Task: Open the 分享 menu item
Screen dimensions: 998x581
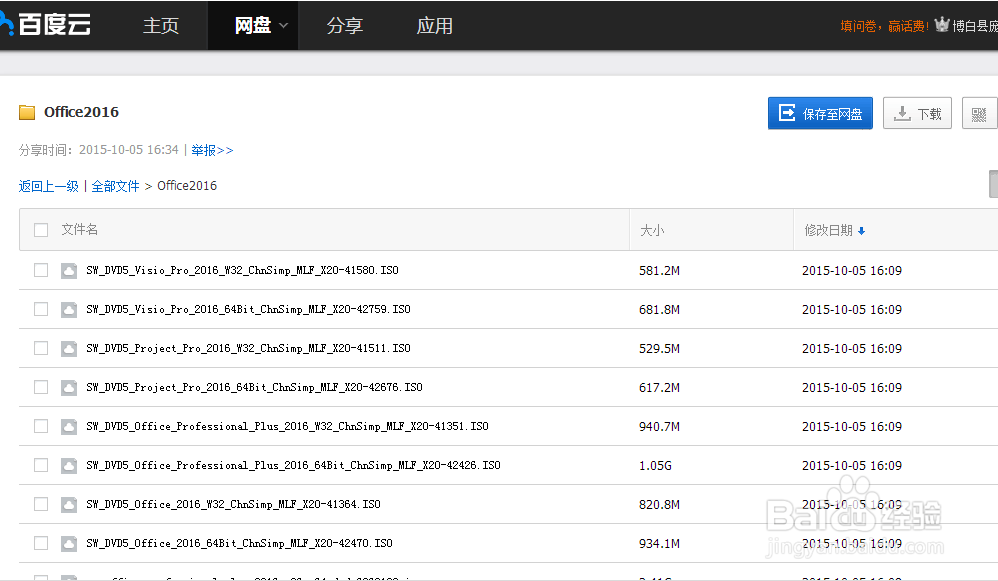Action: click(345, 25)
